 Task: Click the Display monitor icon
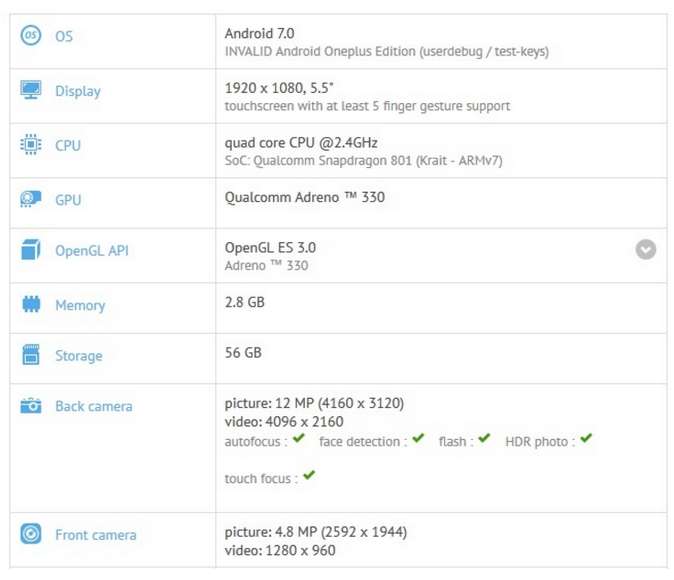pos(31,89)
